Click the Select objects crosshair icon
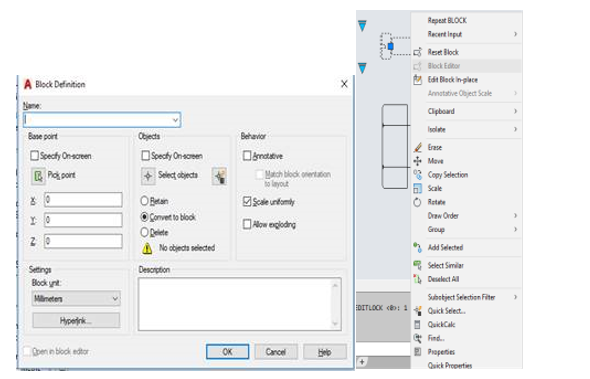The image size is (590, 379). (148, 176)
